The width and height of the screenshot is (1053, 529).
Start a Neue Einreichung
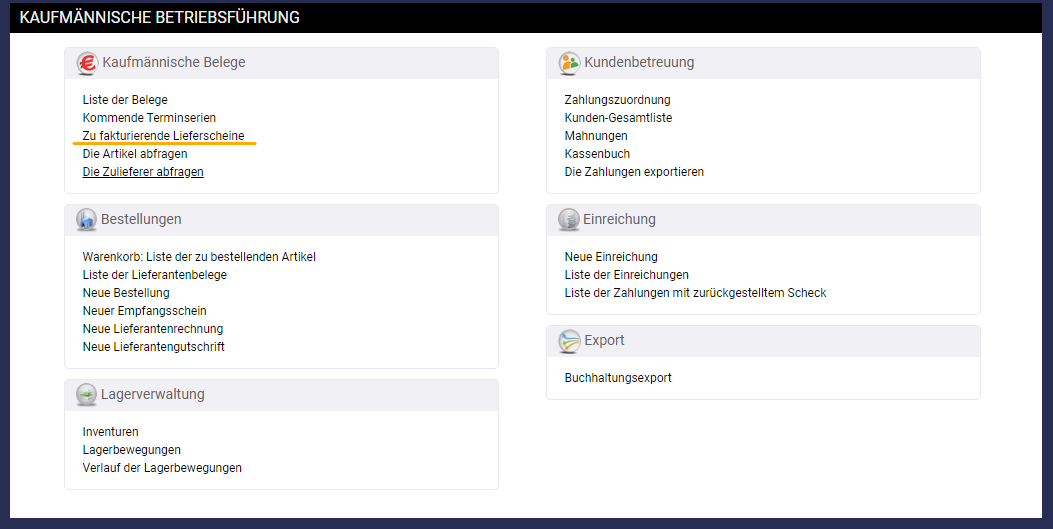(611, 257)
